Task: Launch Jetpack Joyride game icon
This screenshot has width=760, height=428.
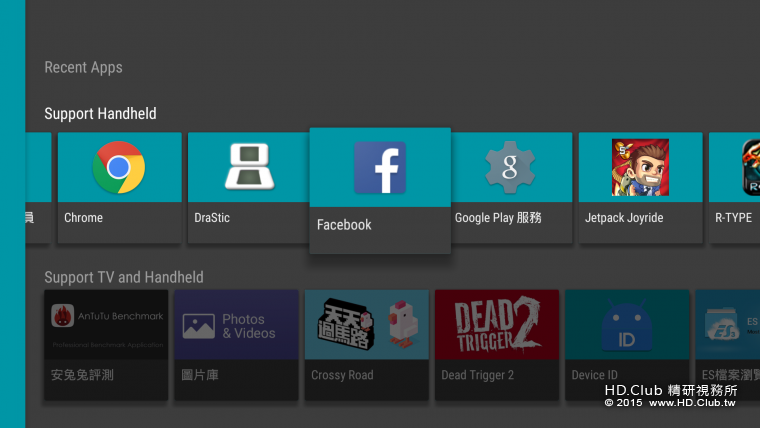Action: coord(640,167)
